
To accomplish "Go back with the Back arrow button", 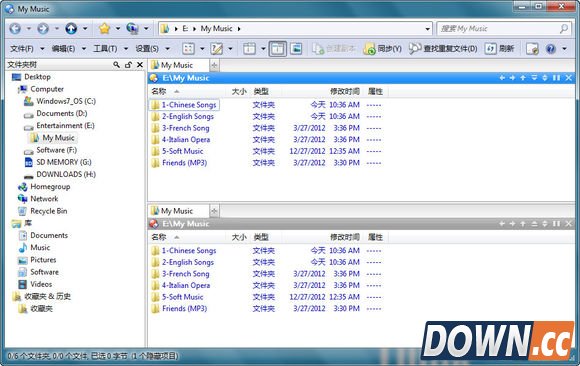I will point(15,28).
